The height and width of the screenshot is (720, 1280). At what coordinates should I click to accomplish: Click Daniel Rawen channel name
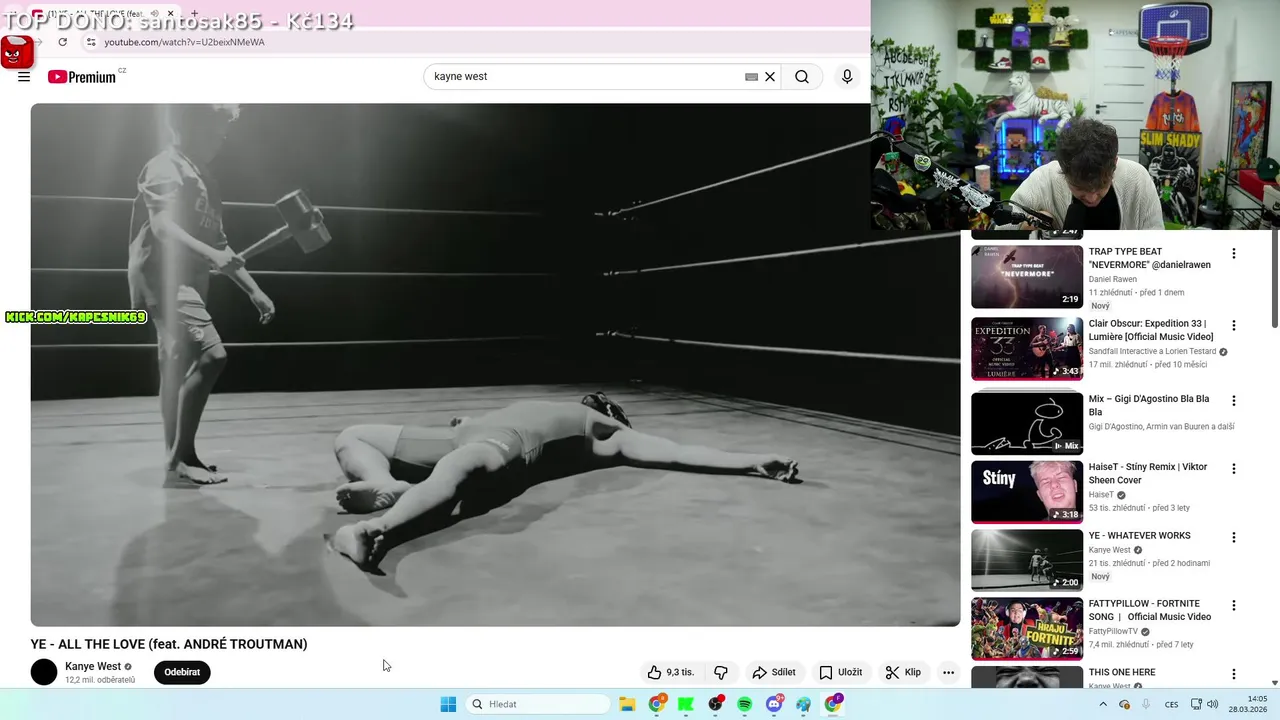[1113, 279]
